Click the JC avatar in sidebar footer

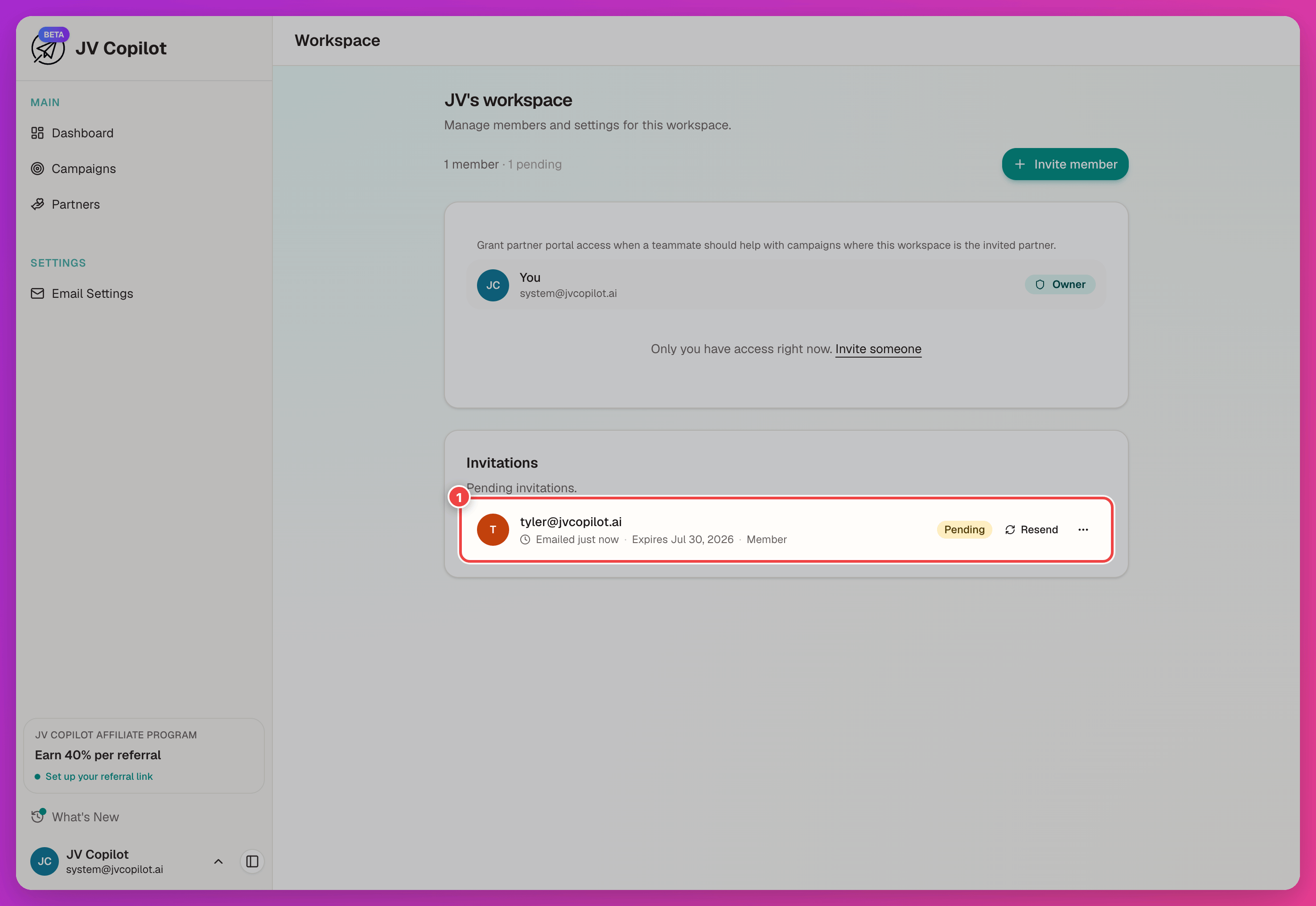click(x=44, y=862)
